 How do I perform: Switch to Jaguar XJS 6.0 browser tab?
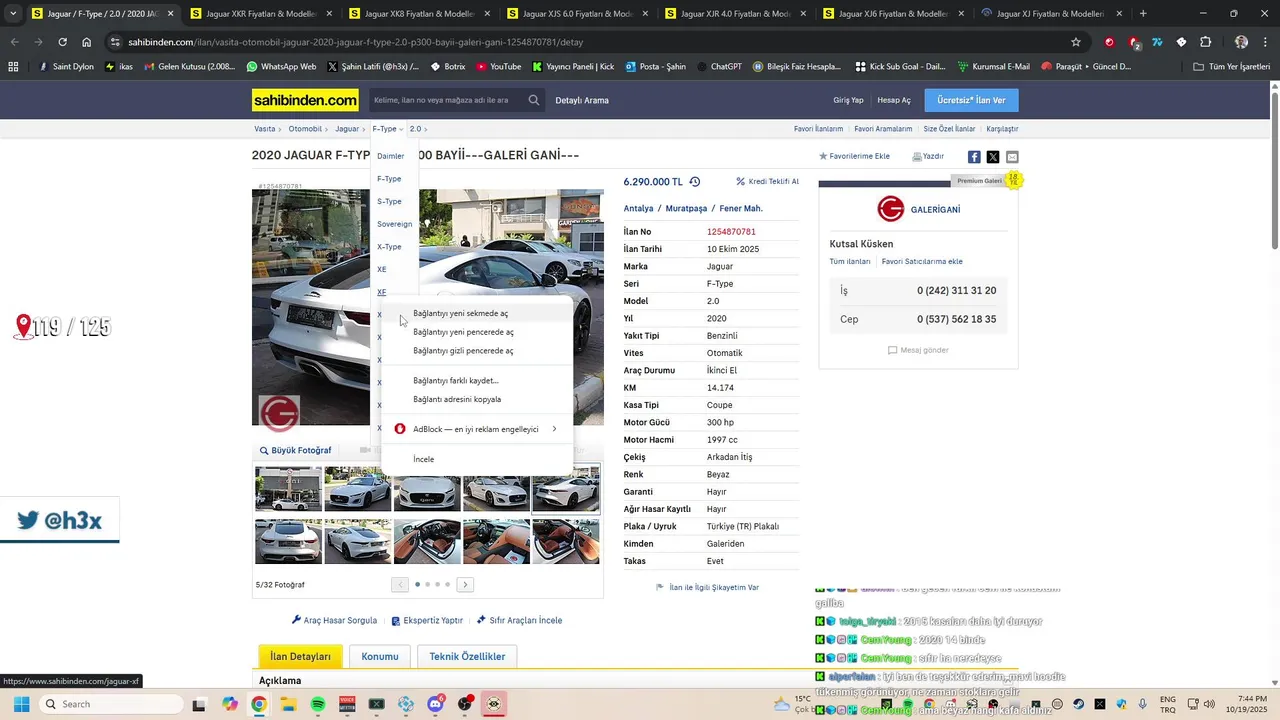pos(575,14)
